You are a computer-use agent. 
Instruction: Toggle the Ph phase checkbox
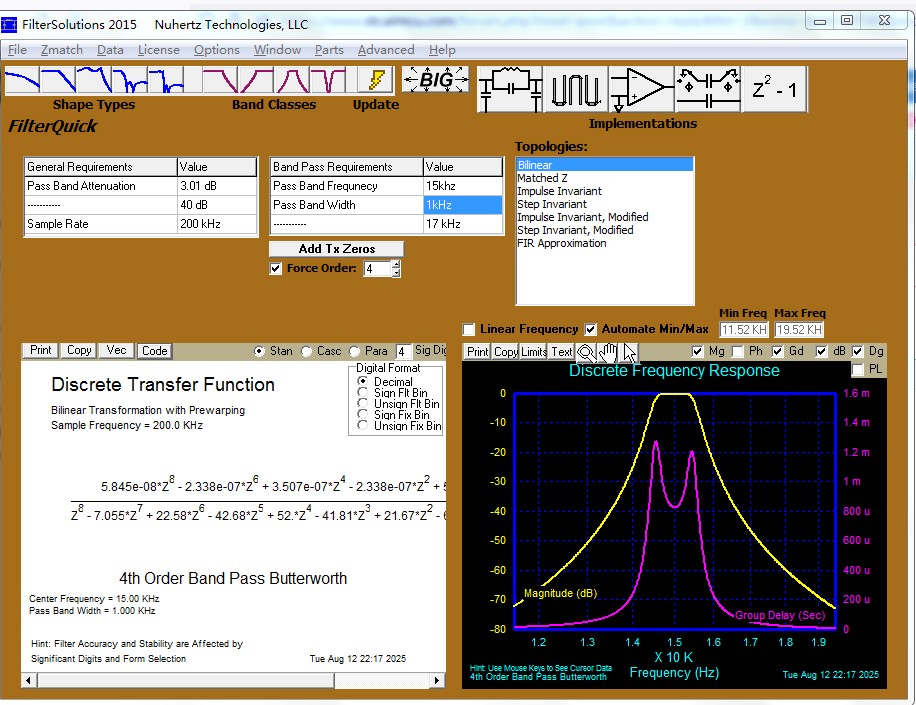tap(738, 351)
